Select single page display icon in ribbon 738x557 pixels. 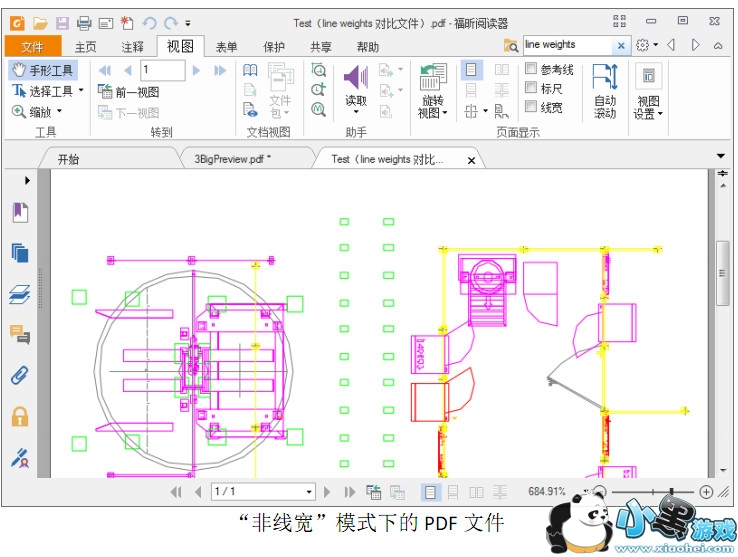471,70
